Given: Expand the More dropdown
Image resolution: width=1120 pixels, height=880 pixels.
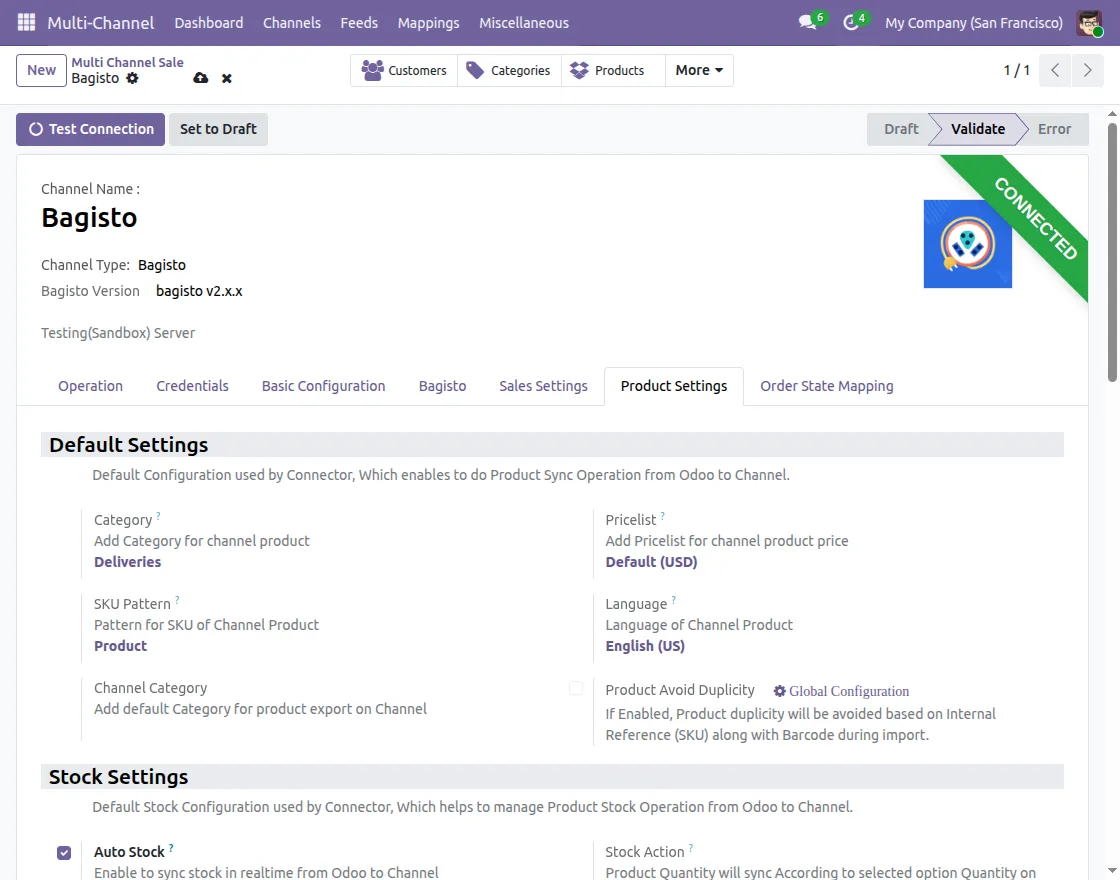Looking at the screenshot, I should click(x=699, y=71).
